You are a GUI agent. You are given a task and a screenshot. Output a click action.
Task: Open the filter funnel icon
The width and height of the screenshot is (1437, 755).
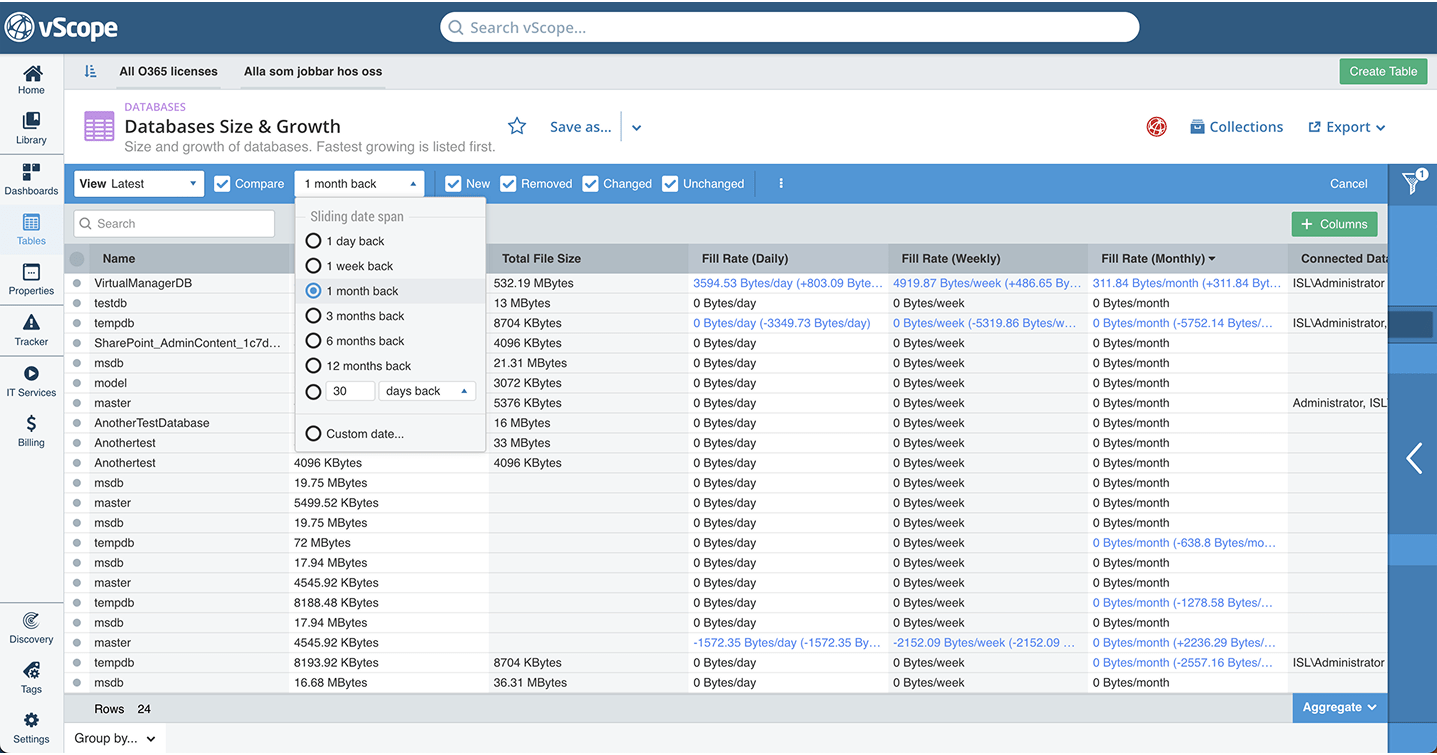1413,182
